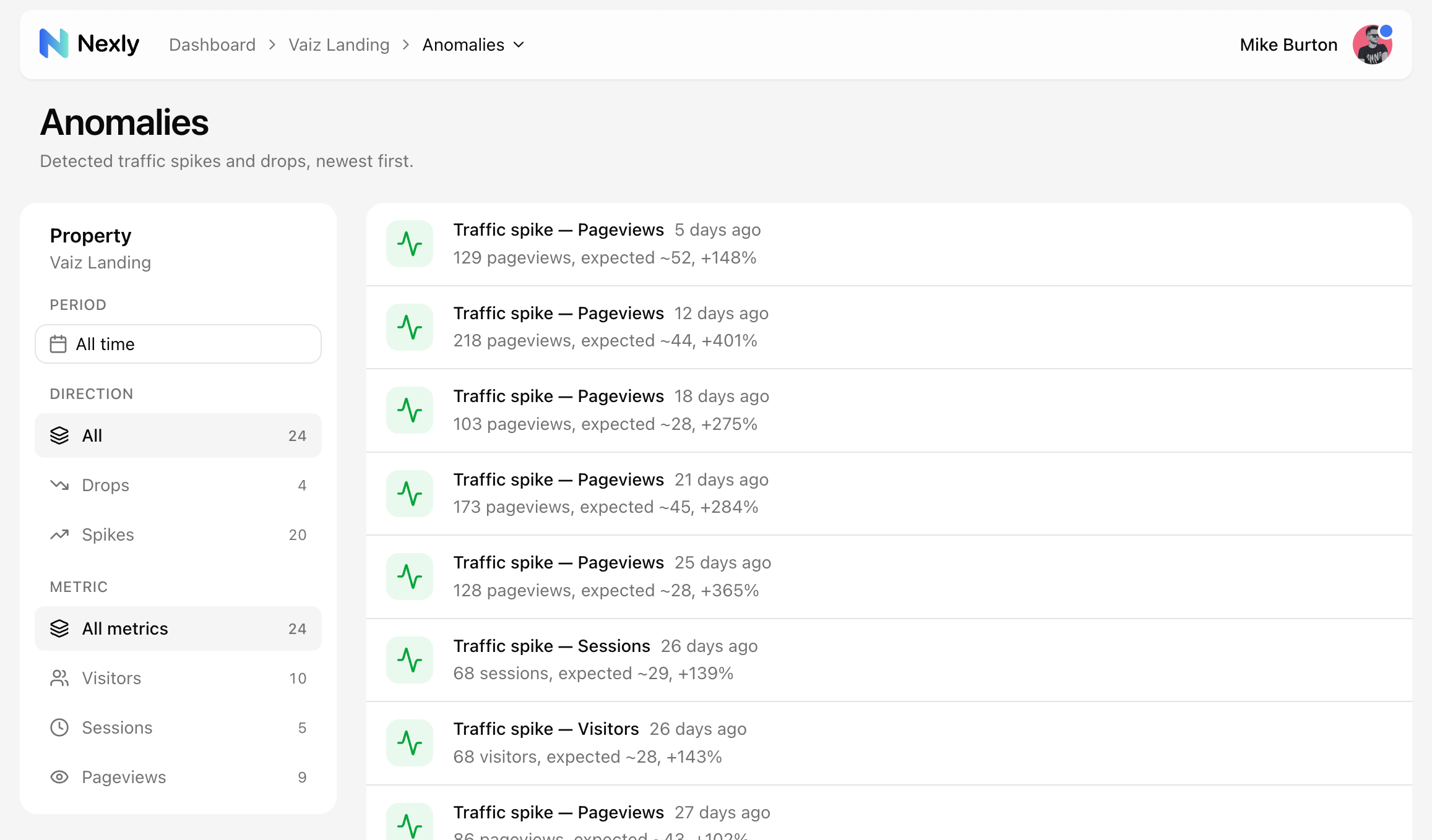1432x840 pixels.
Task: Click the chevron next to Anomalies
Action: point(519,45)
